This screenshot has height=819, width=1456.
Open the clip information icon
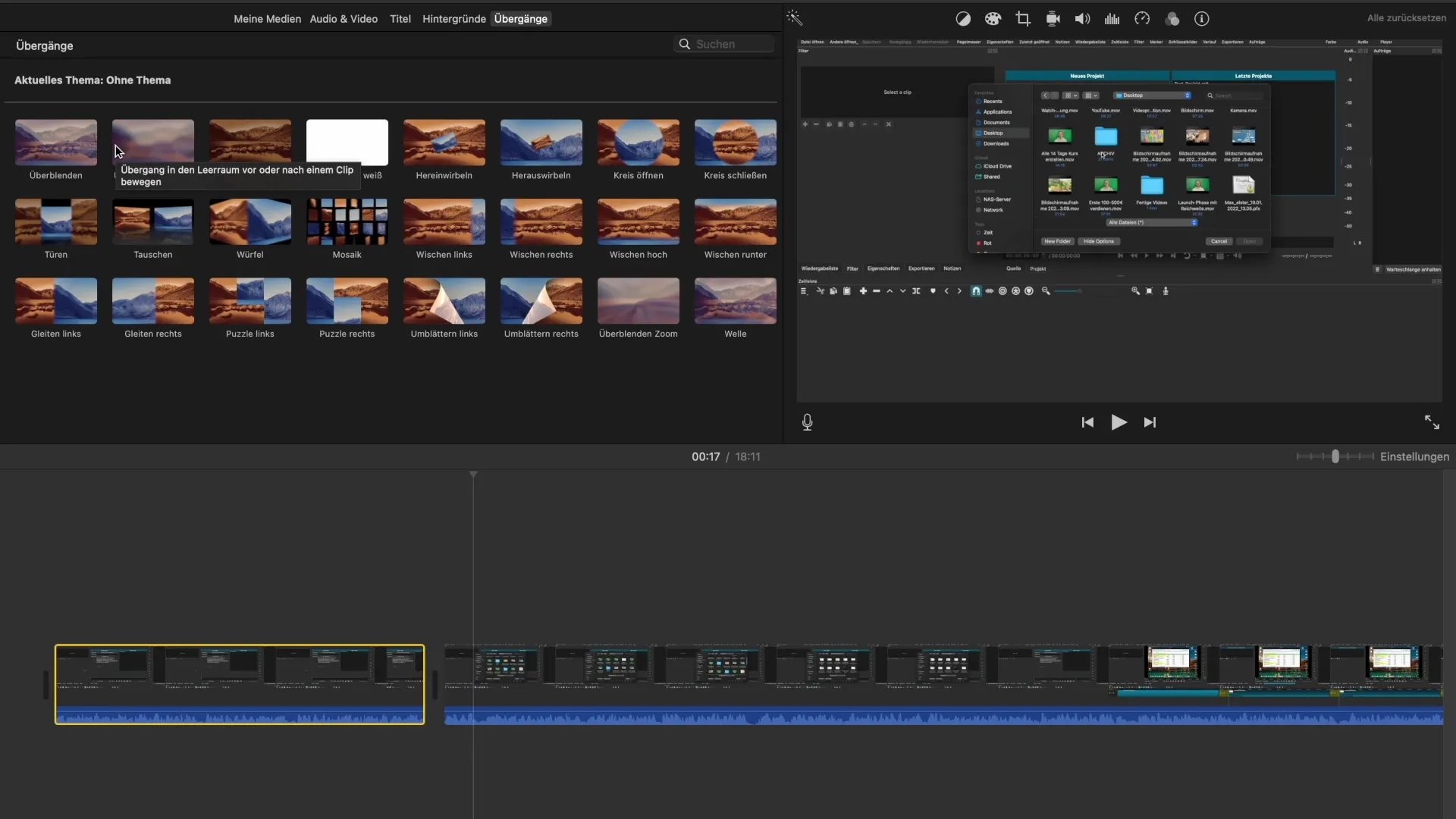coord(1202,19)
